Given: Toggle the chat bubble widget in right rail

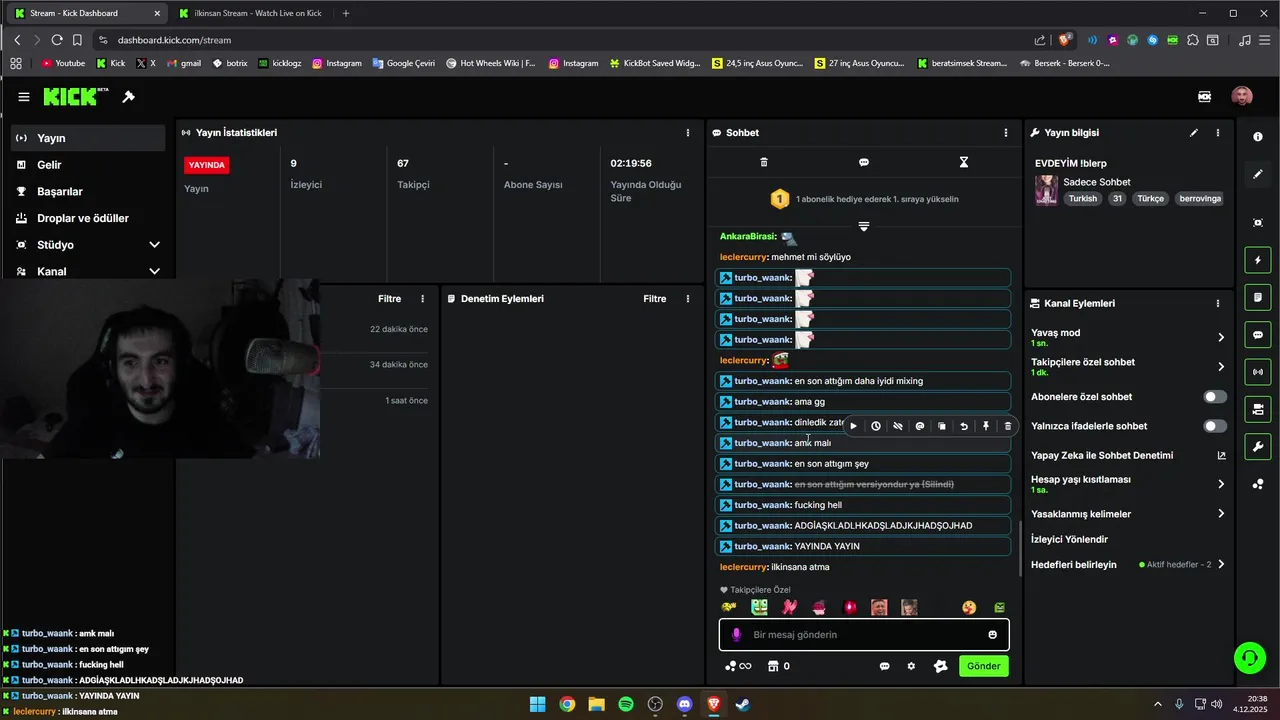Looking at the screenshot, I should 1258,335.
